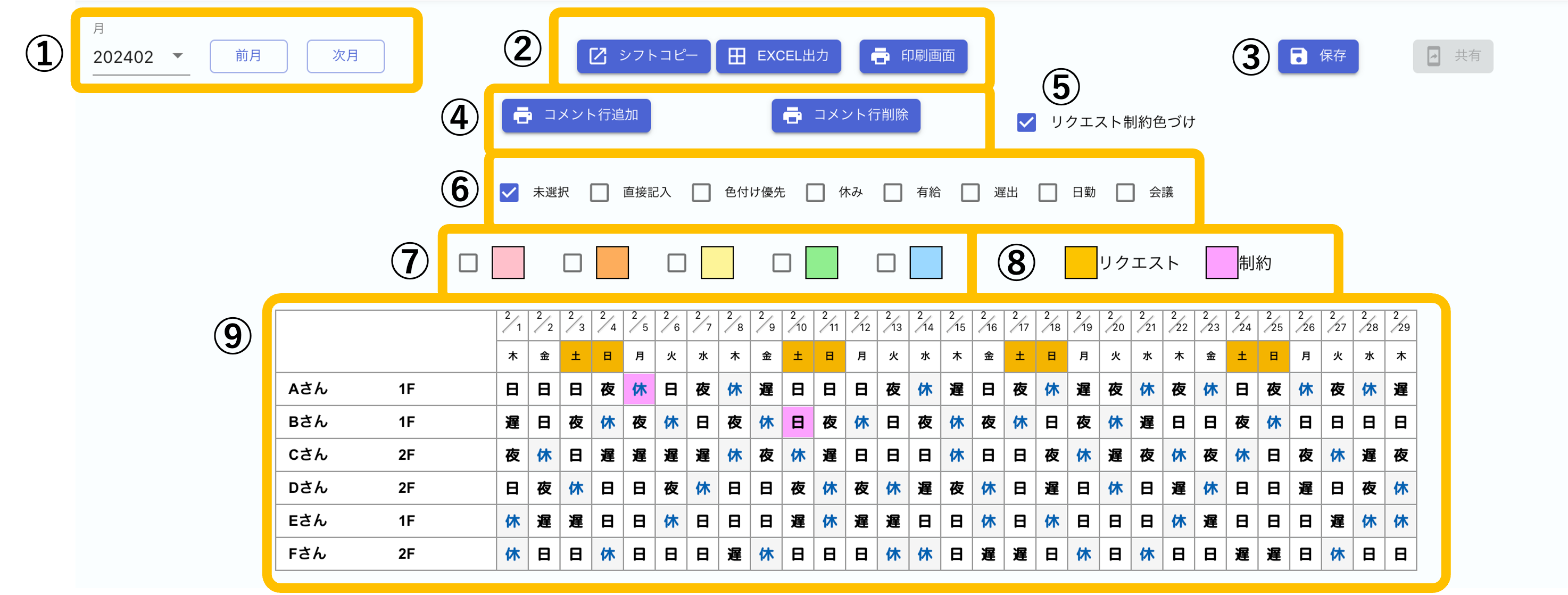Click the printer icon on 印刷画面
Image resolution: width=1568 pixels, height=595 pixels.
[880, 56]
